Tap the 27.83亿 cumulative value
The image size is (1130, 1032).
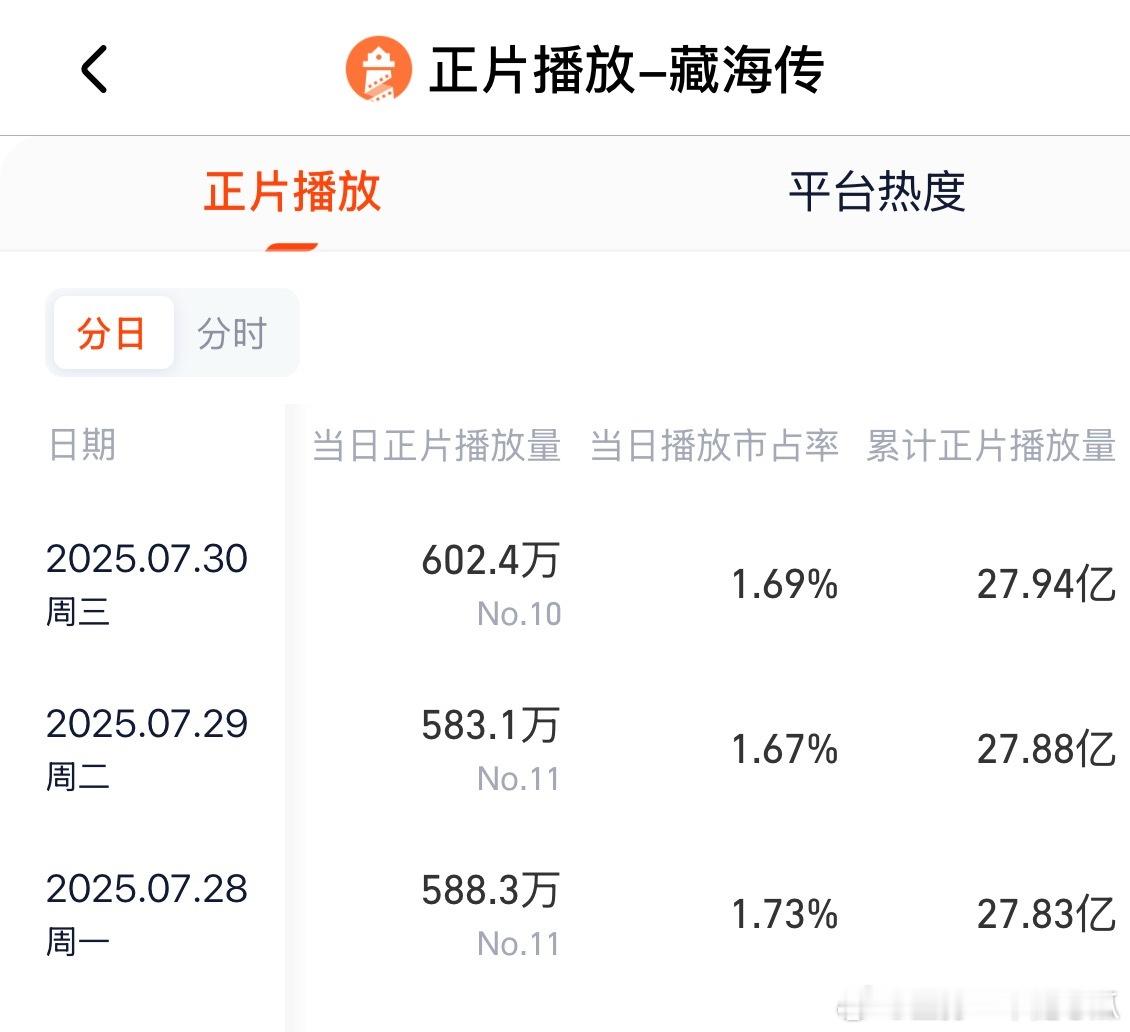1046,915
